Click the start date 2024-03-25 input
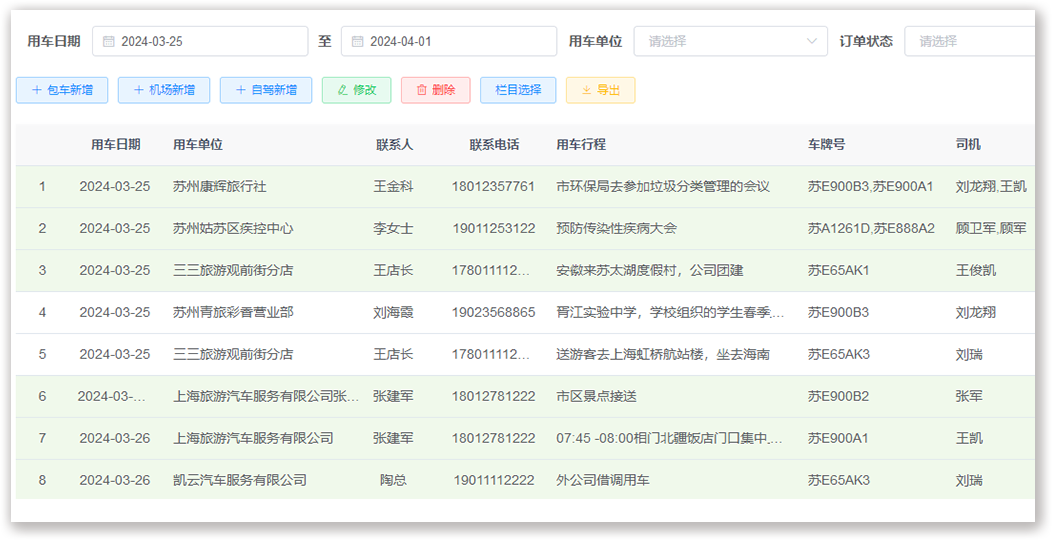1052x540 pixels. 210,42
